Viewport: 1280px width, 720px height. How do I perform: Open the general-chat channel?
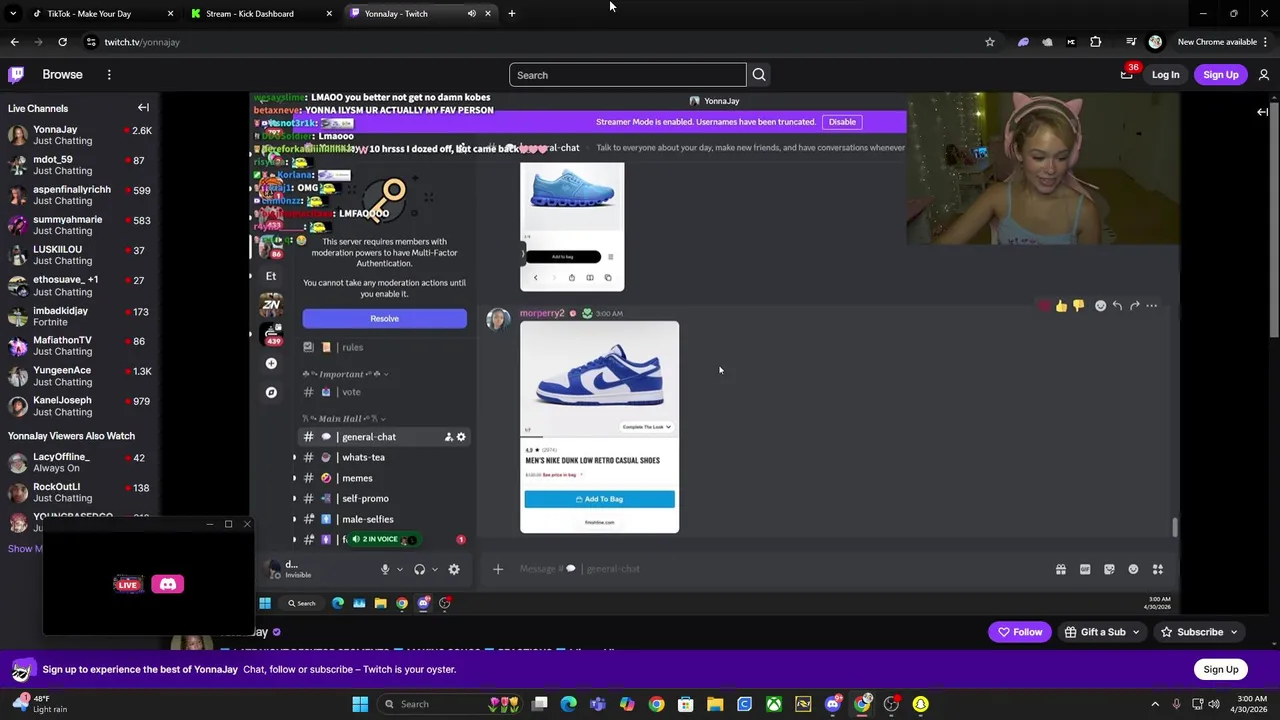pos(385,437)
